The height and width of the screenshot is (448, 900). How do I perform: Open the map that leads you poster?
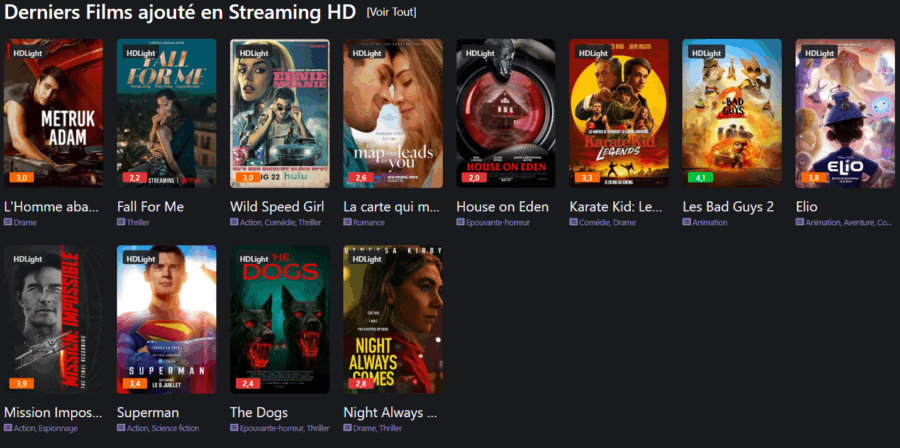tap(393, 113)
